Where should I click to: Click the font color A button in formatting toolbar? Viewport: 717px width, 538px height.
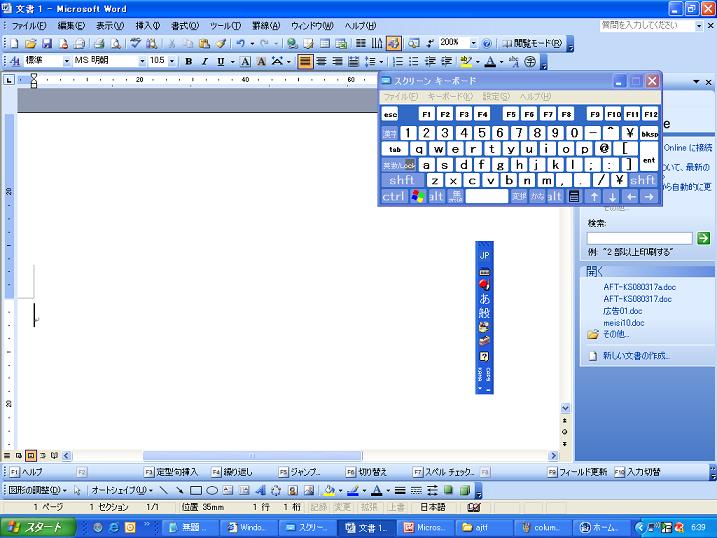pos(490,61)
